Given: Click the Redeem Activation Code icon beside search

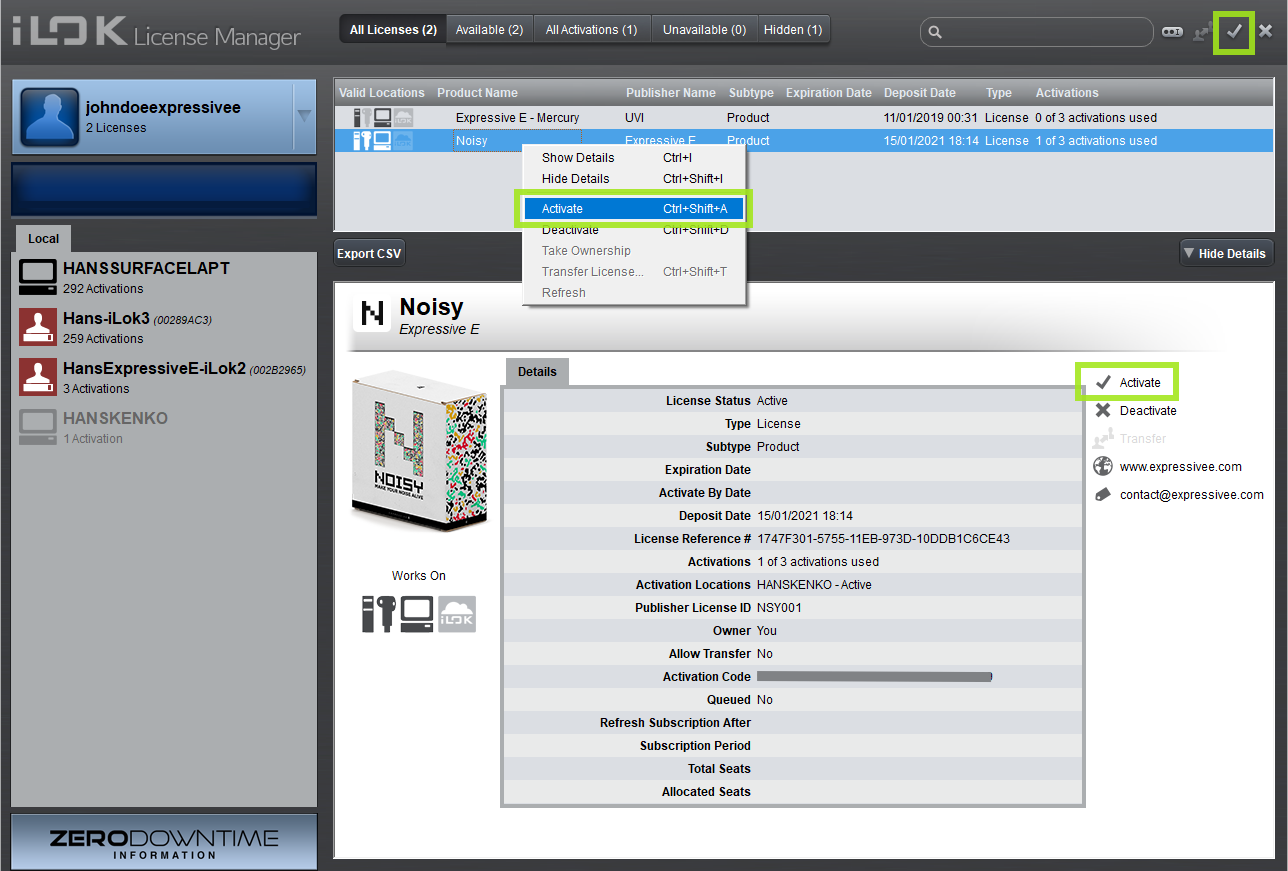Looking at the screenshot, I should (x=1172, y=32).
